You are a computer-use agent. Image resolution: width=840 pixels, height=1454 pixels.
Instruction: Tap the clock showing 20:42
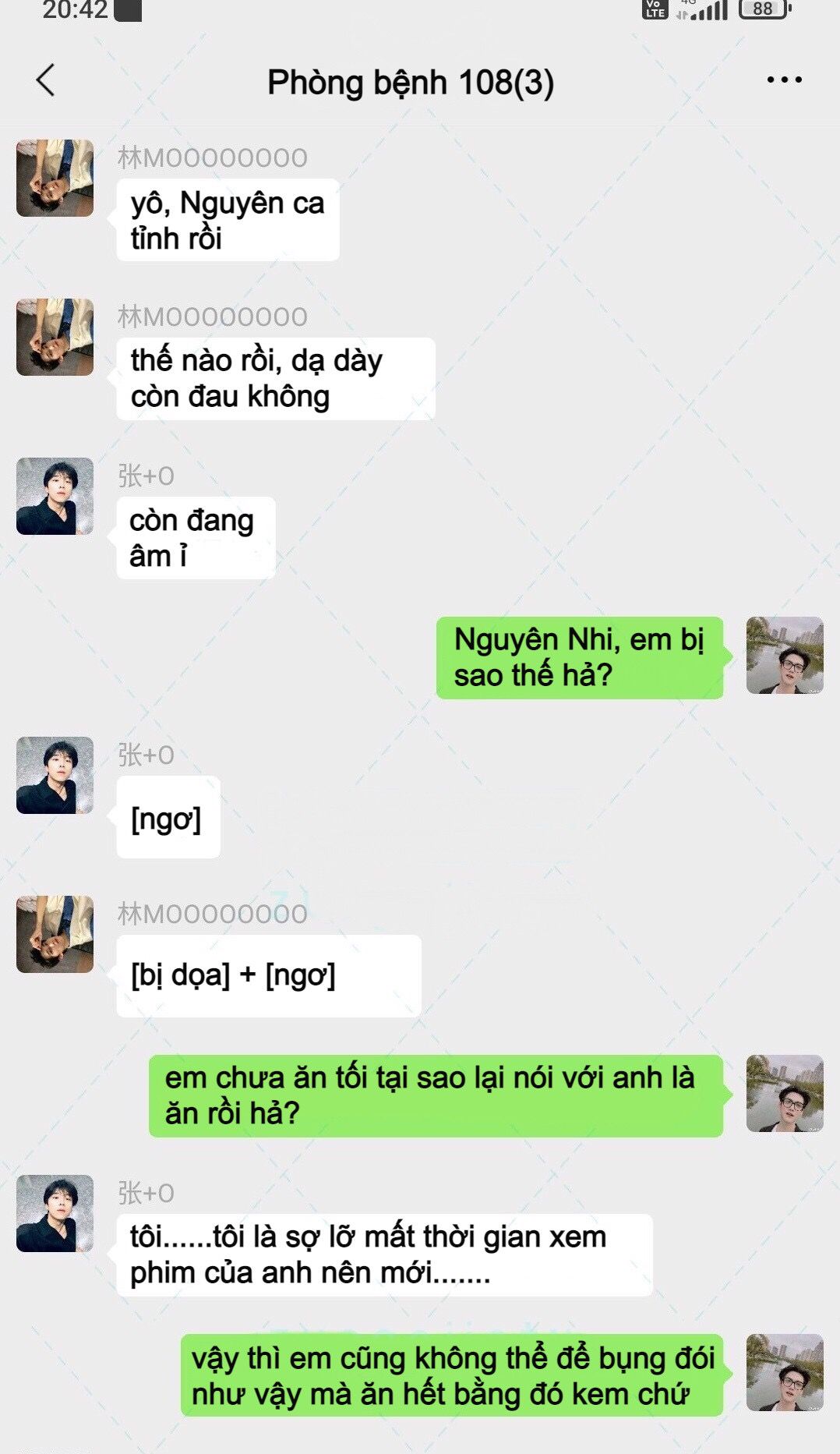[75, 10]
